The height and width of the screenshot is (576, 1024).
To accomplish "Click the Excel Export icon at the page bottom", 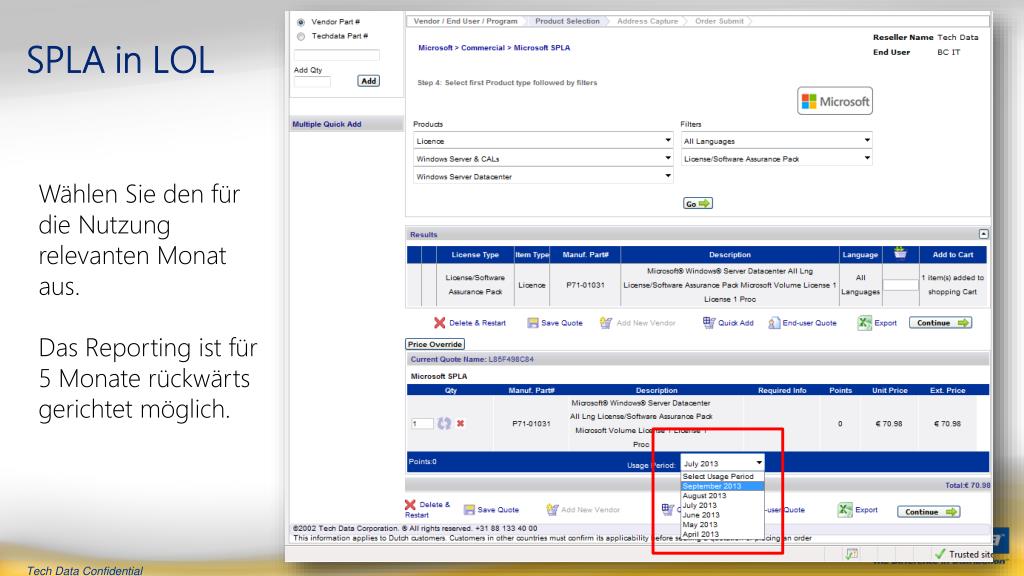I will point(845,510).
